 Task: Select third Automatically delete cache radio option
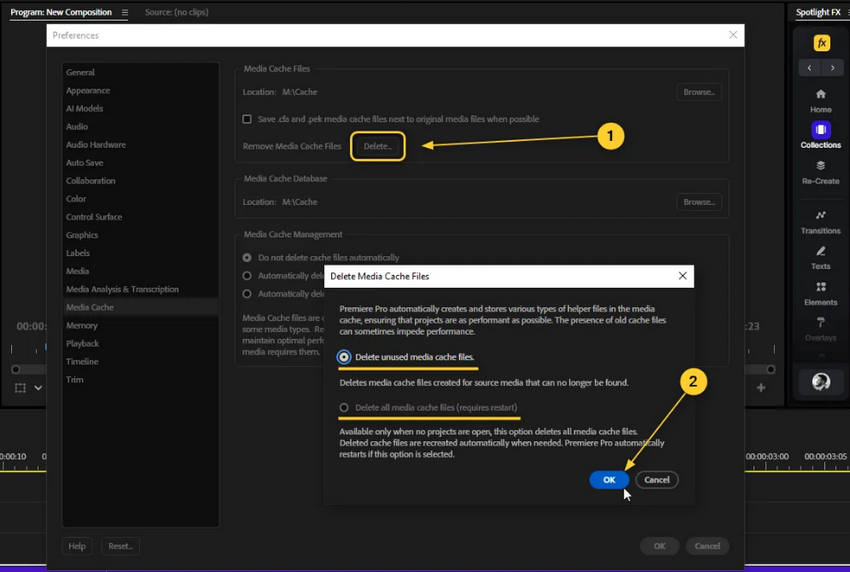pos(247,293)
